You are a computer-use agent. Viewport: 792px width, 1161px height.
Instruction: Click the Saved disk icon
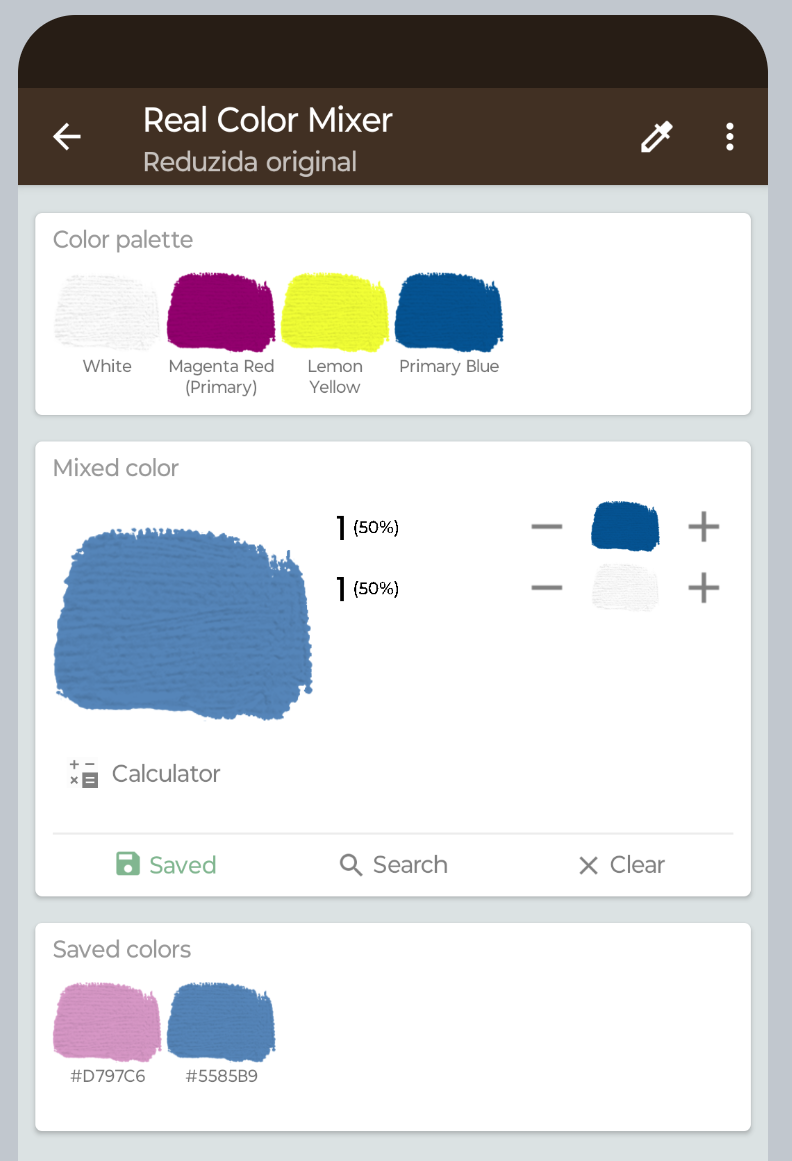(x=128, y=864)
